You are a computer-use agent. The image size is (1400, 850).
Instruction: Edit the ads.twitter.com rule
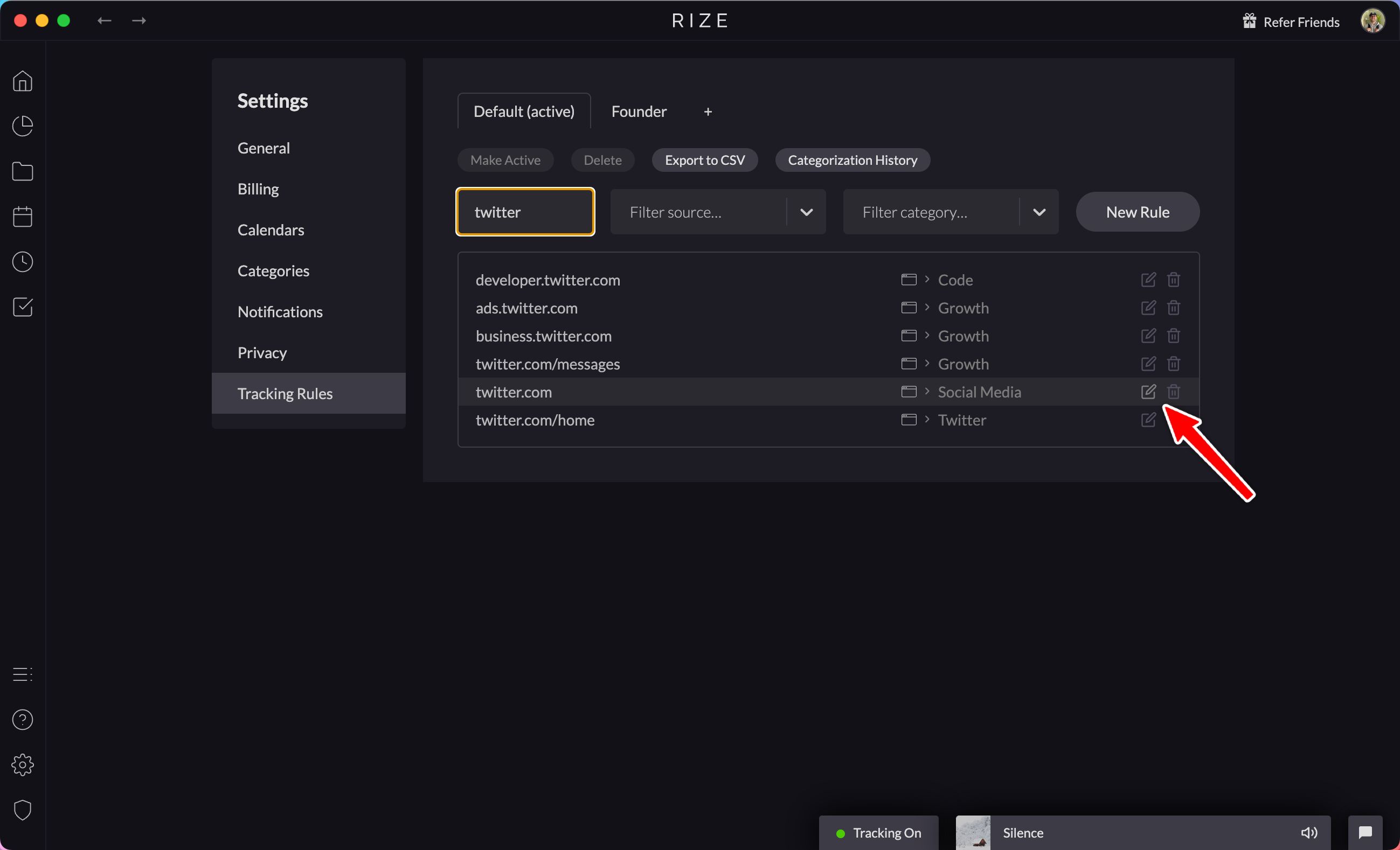(1148, 307)
